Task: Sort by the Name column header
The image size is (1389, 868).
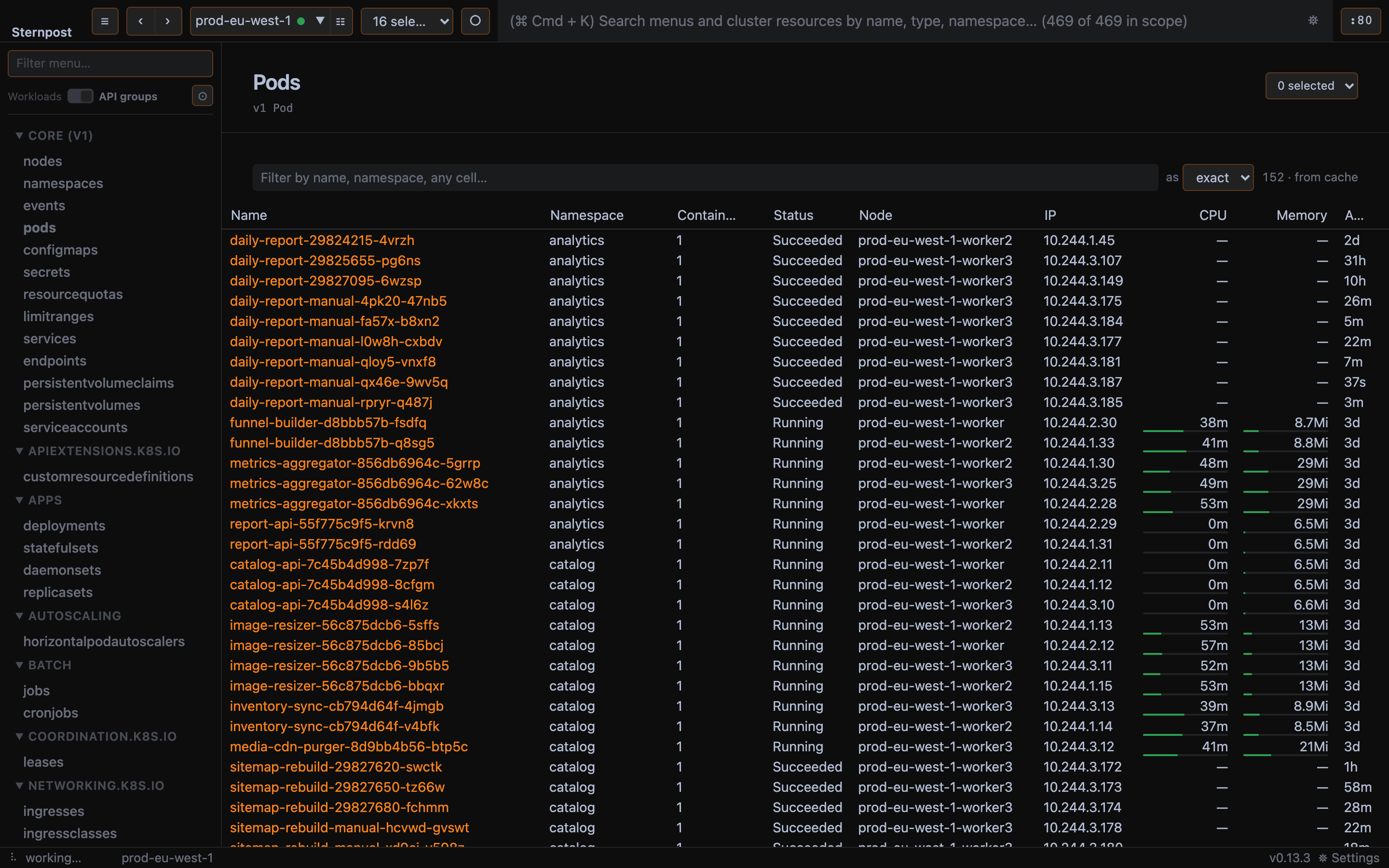Action: click(x=248, y=215)
